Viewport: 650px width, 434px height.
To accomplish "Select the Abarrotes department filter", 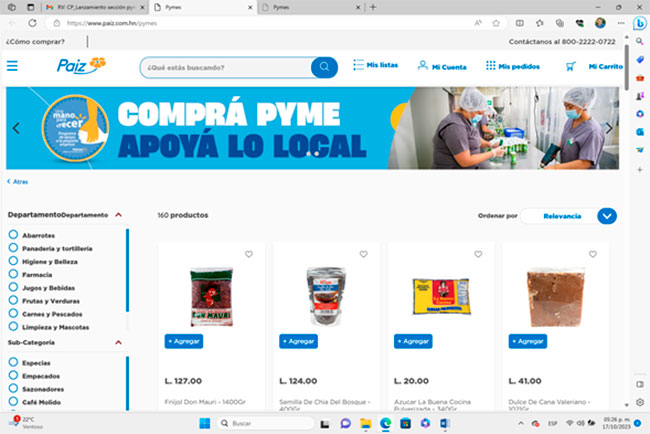I will pos(14,235).
